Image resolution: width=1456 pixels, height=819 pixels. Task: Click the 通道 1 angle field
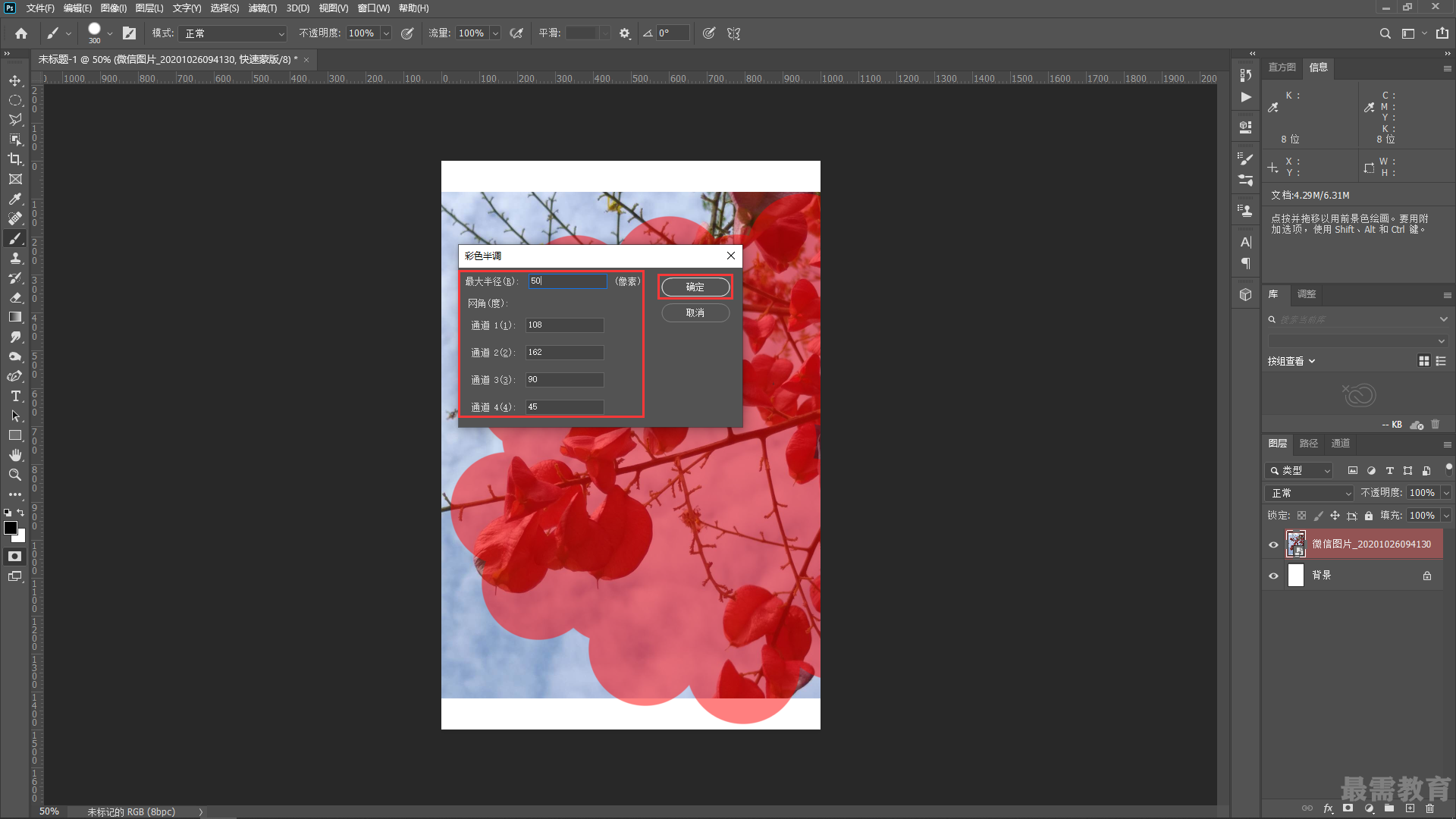[x=565, y=325]
